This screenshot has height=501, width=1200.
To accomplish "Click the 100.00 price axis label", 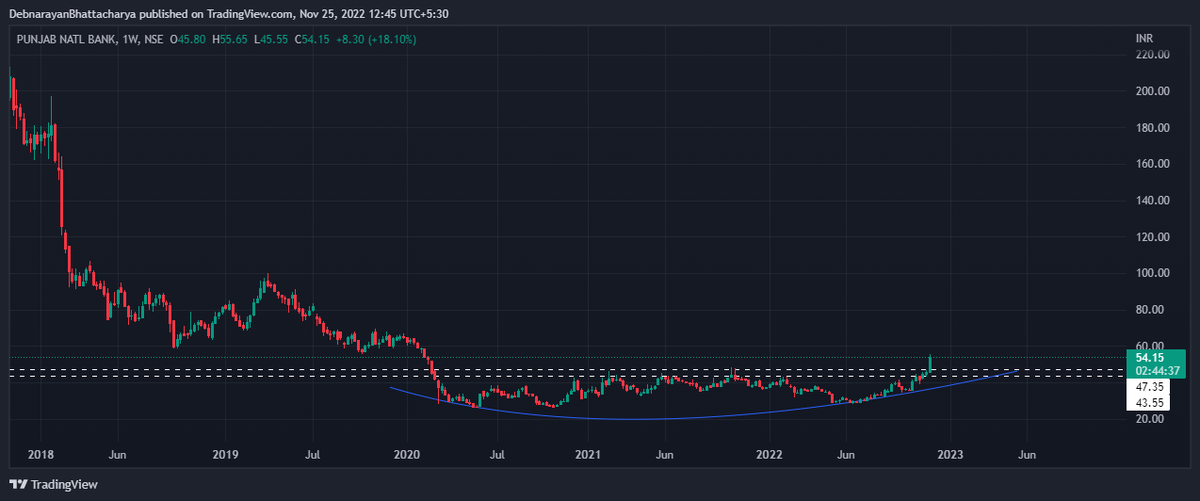I will click(x=1153, y=273).
